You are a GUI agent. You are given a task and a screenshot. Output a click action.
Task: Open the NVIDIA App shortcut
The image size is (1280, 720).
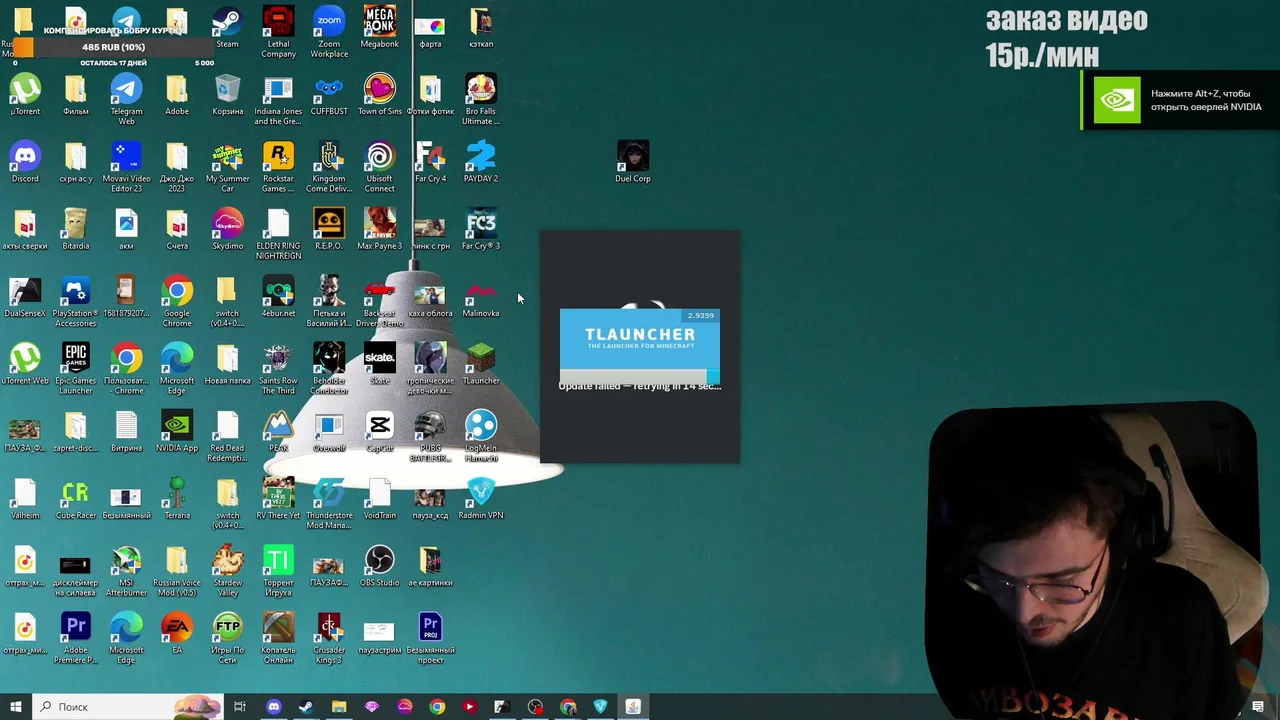[177, 431]
